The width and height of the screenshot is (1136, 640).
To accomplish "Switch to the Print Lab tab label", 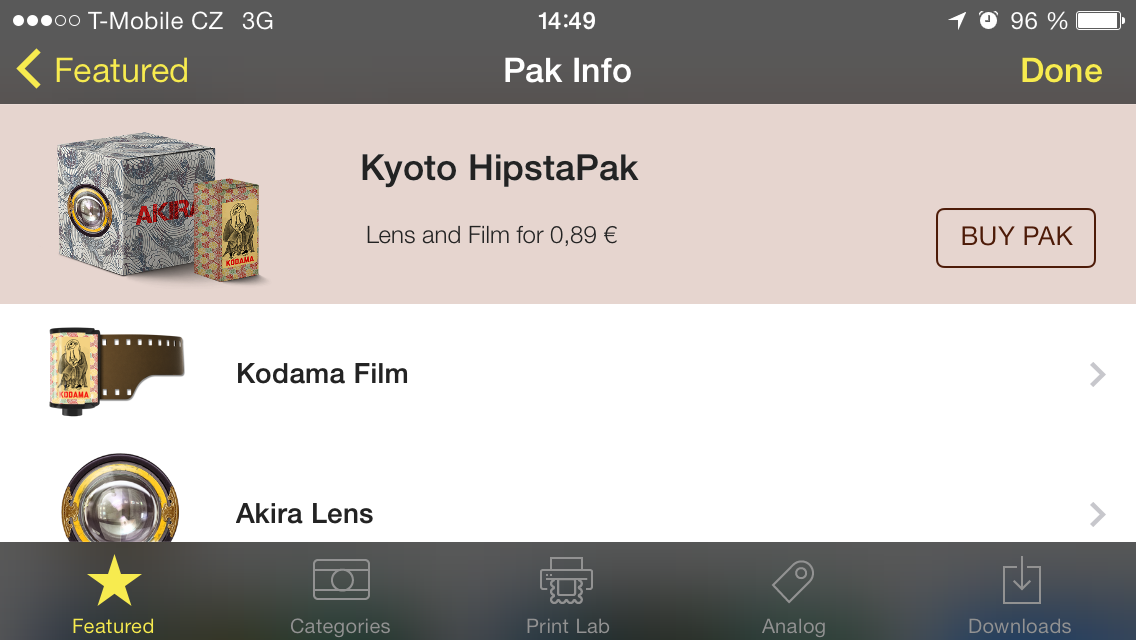I will click(x=567, y=627).
